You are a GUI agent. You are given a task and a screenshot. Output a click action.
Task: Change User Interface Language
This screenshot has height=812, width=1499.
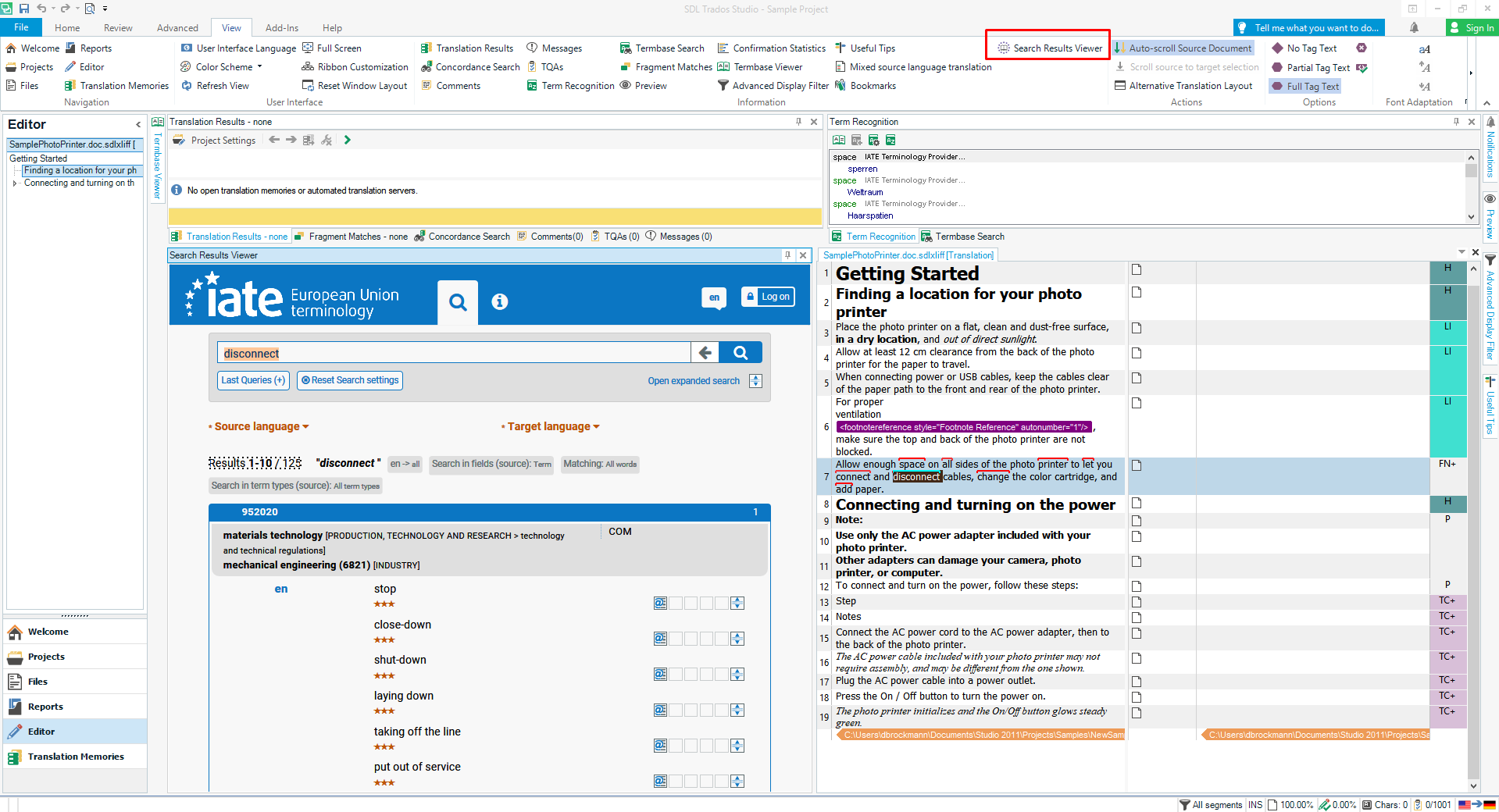coord(238,48)
